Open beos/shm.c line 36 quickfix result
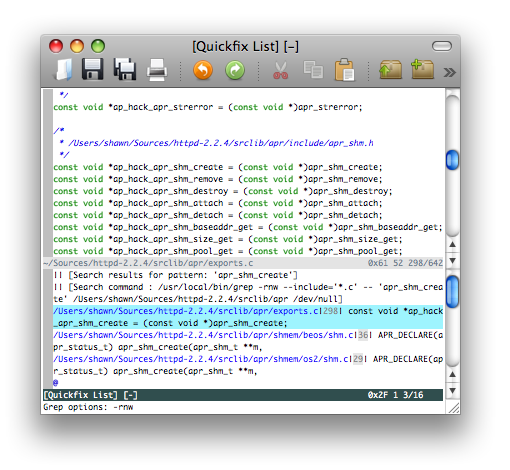Screen dimensions: 510x470 (x=248, y=341)
